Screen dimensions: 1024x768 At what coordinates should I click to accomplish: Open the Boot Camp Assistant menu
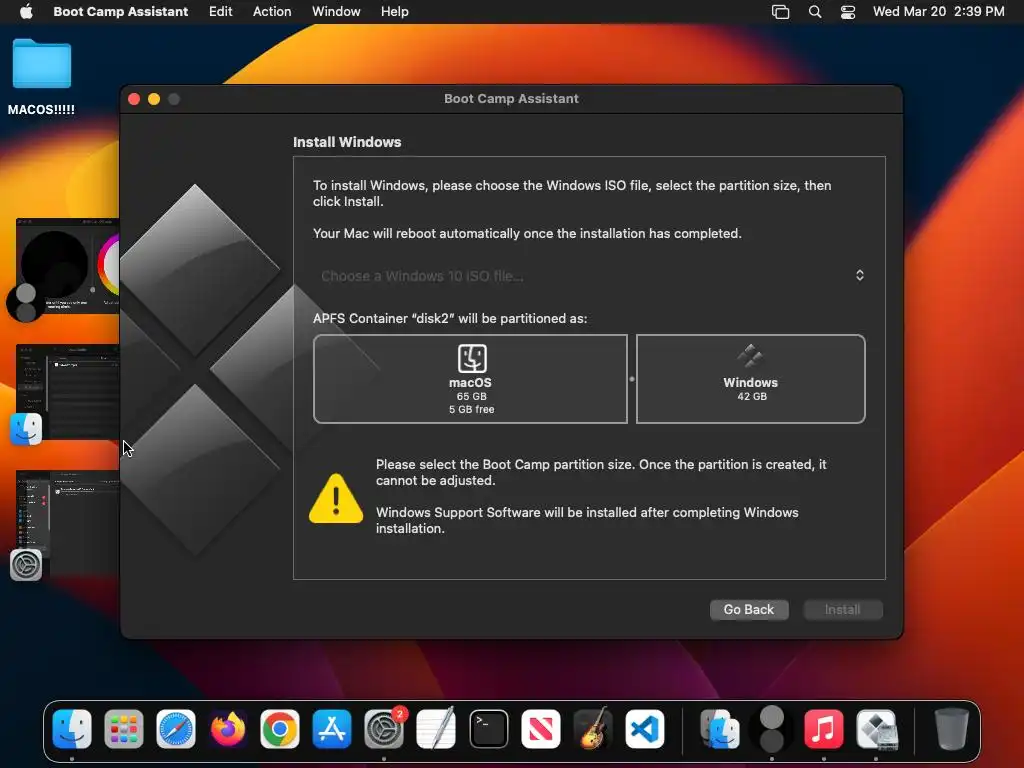(121, 11)
